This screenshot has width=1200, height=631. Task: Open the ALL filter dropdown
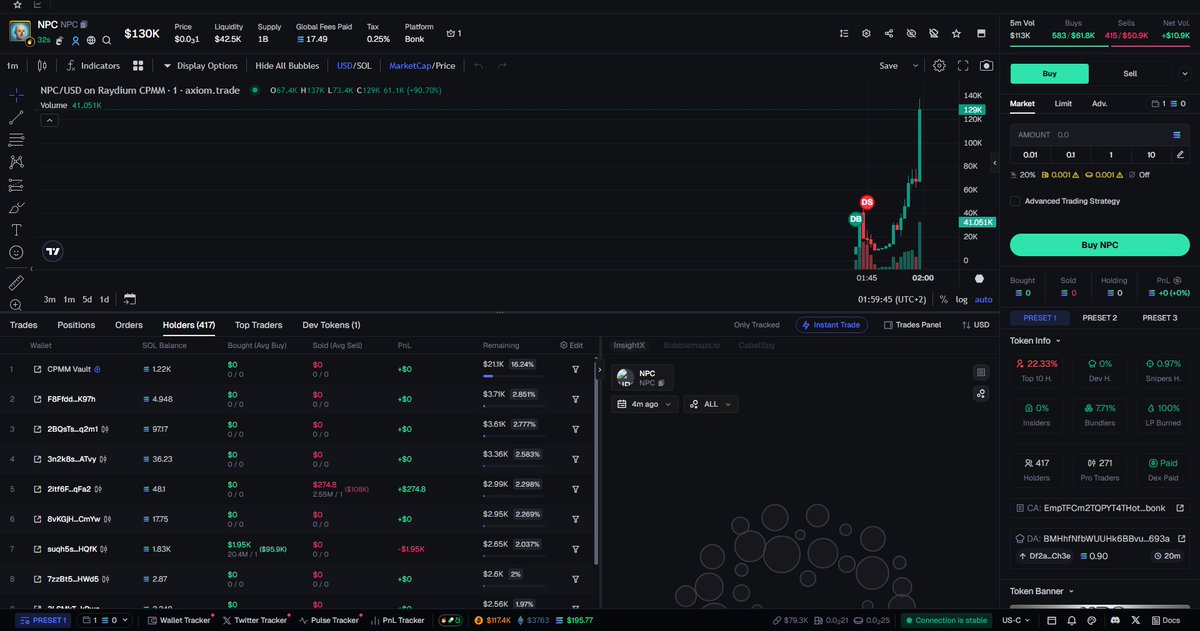click(711, 404)
